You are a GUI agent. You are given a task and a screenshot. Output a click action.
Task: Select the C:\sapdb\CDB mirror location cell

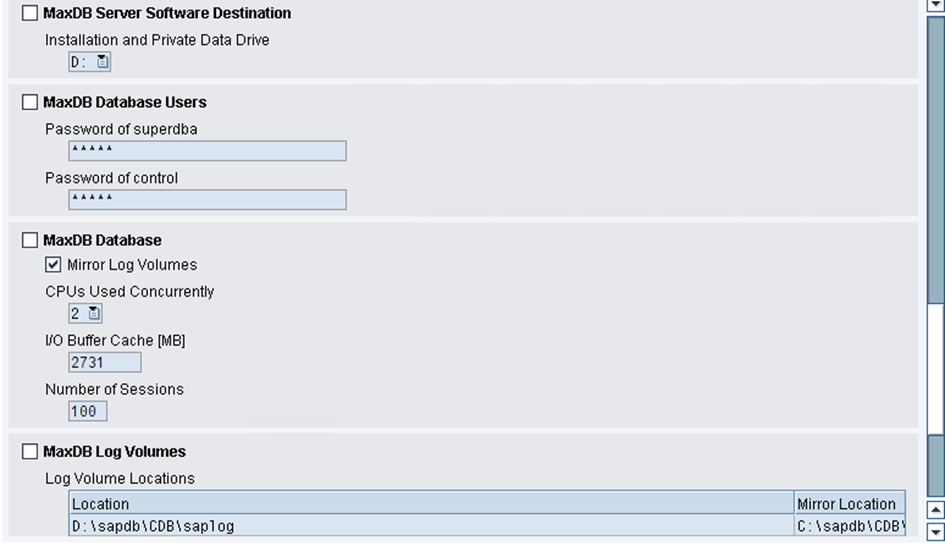(x=850, y=526)
